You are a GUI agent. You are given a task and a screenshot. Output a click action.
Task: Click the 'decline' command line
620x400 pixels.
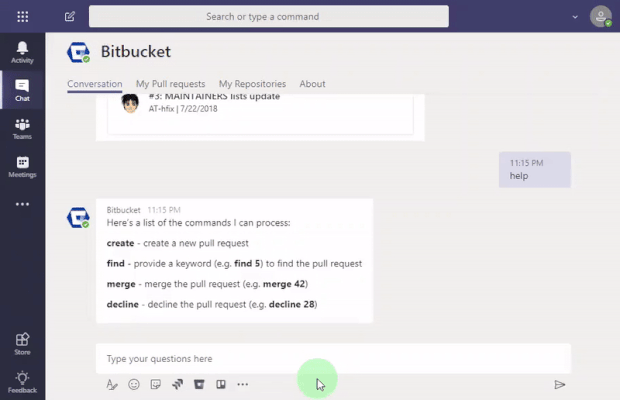pyautogui.click(x=212, y=304)
